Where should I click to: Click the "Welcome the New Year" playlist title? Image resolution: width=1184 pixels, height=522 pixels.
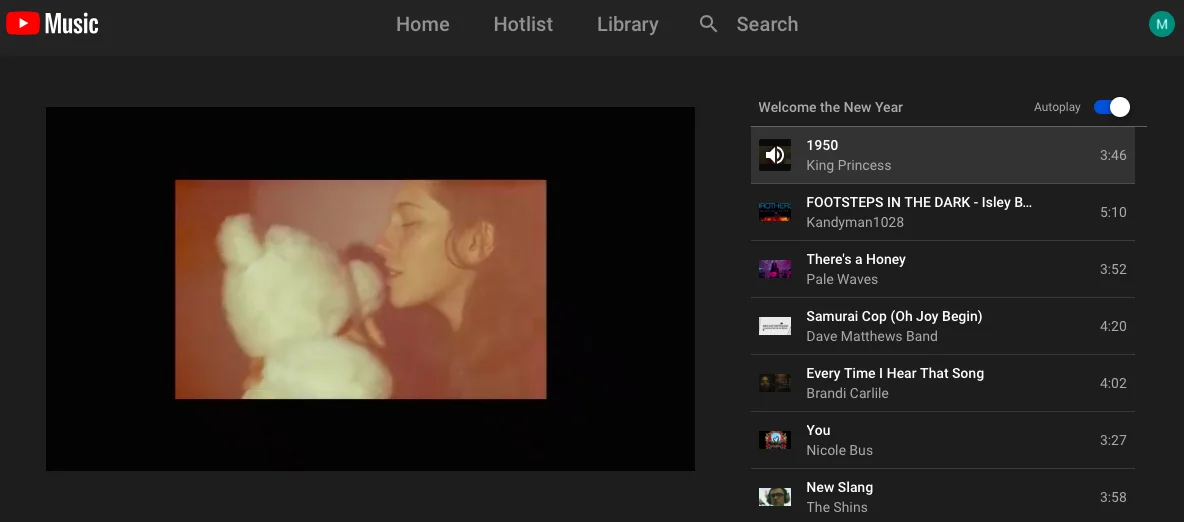click(831, 107)
